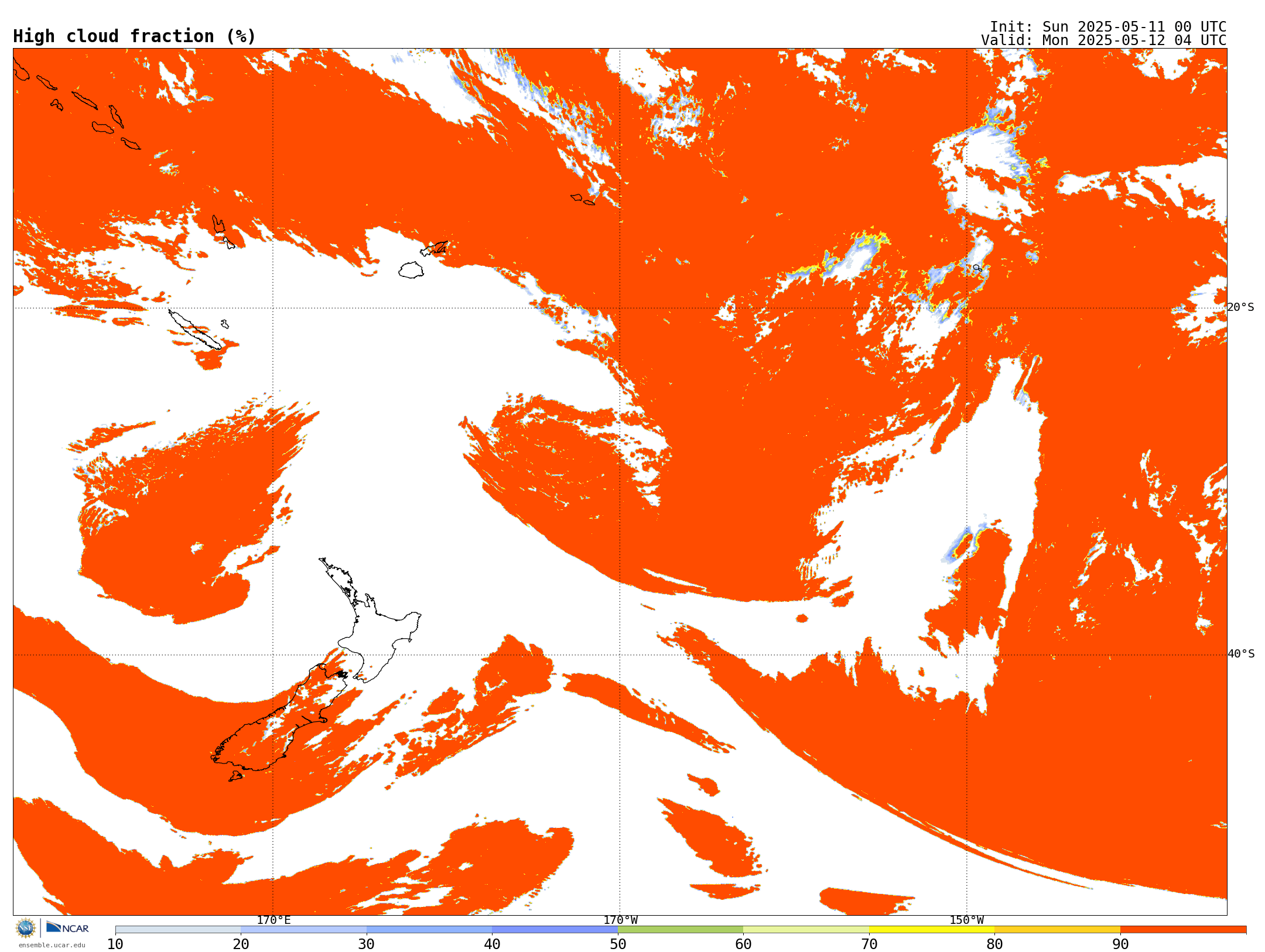Click the 20°S latitude label
1265x952 pixels.
tap(1241, 307)
